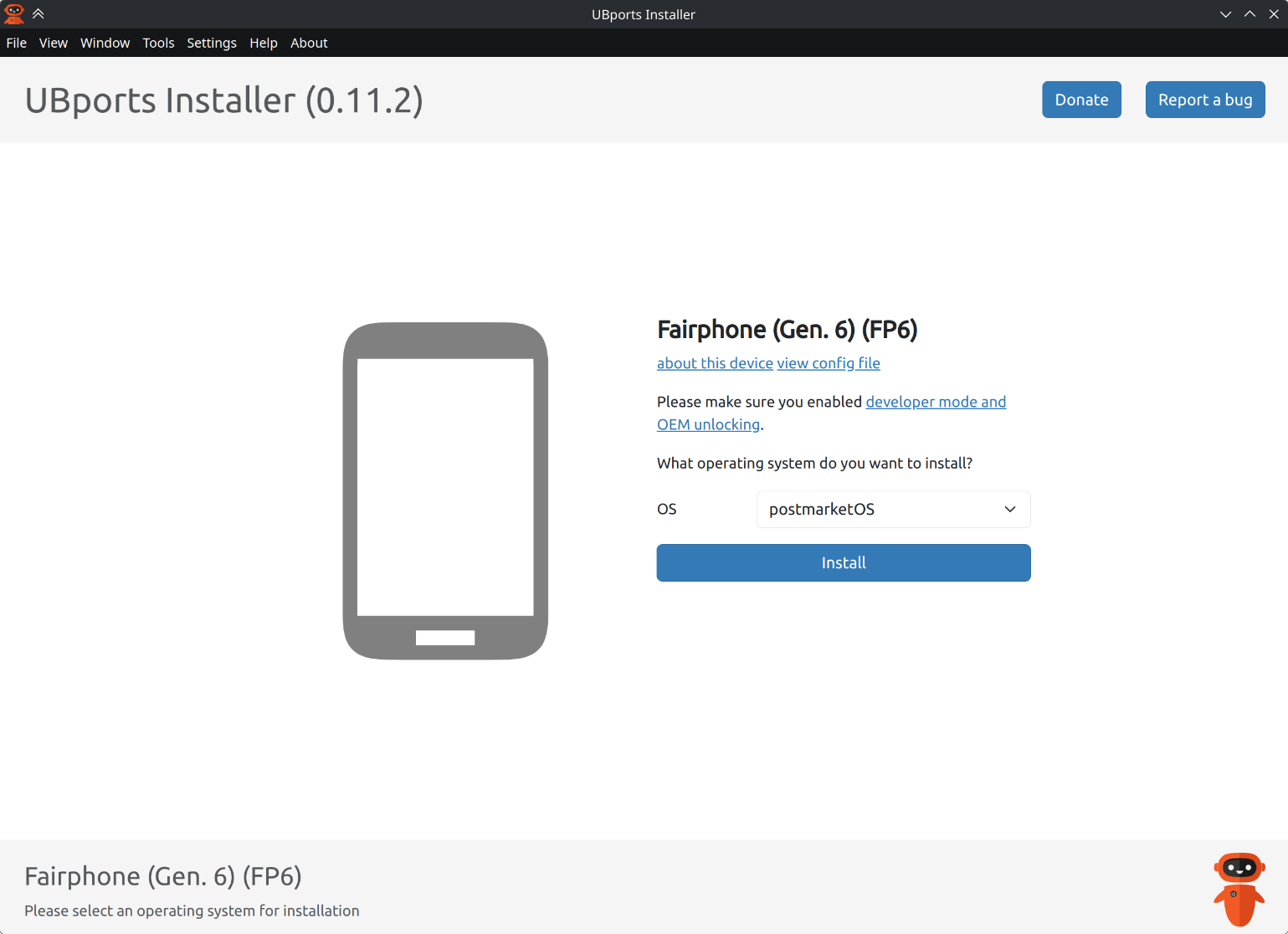Click the dropdown arrow in the OS selector
Viewport: 1288px width, 934px height.
(1010, 510)
